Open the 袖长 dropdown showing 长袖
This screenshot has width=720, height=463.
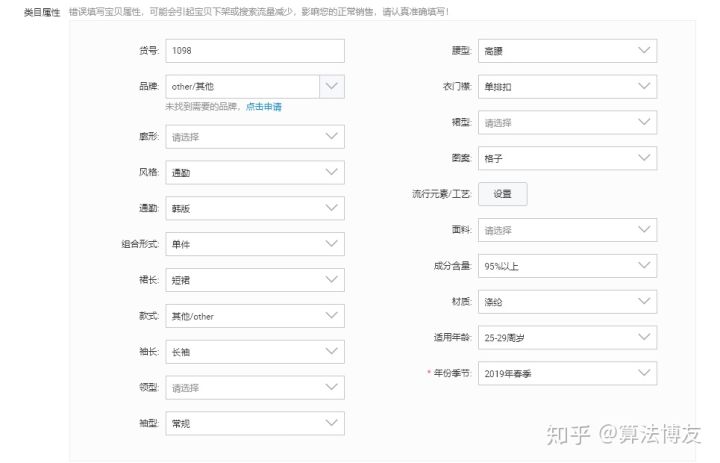254,352
